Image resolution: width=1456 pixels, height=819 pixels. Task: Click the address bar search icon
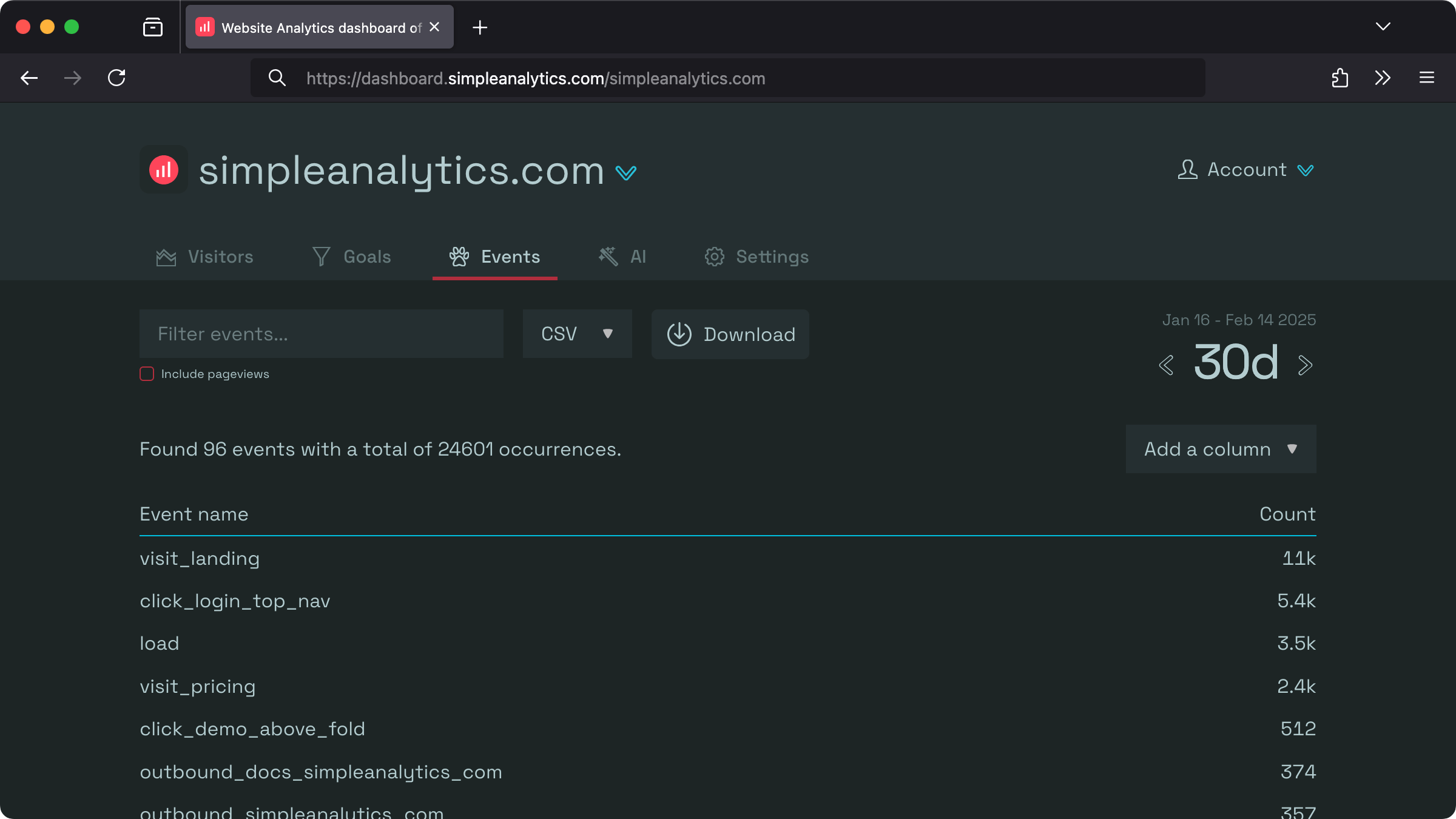click(277, 78)
